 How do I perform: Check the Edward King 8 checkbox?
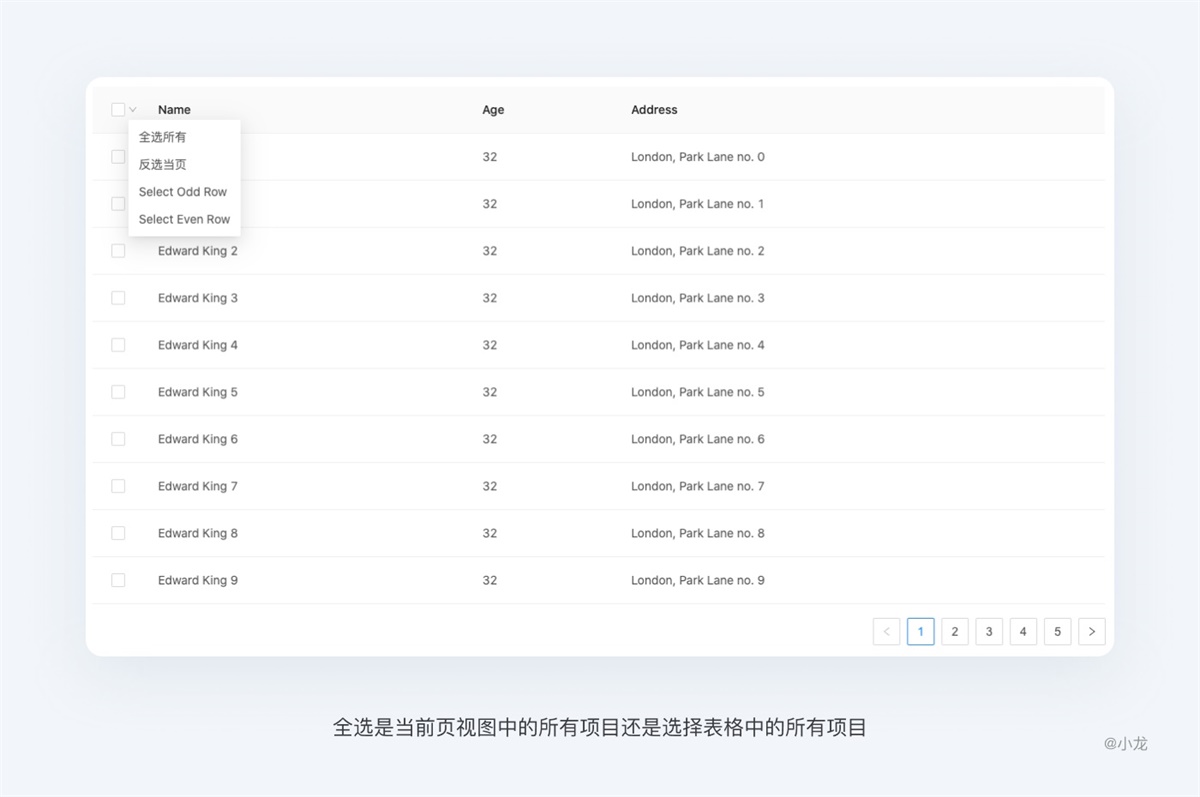[x=118, y=533]
